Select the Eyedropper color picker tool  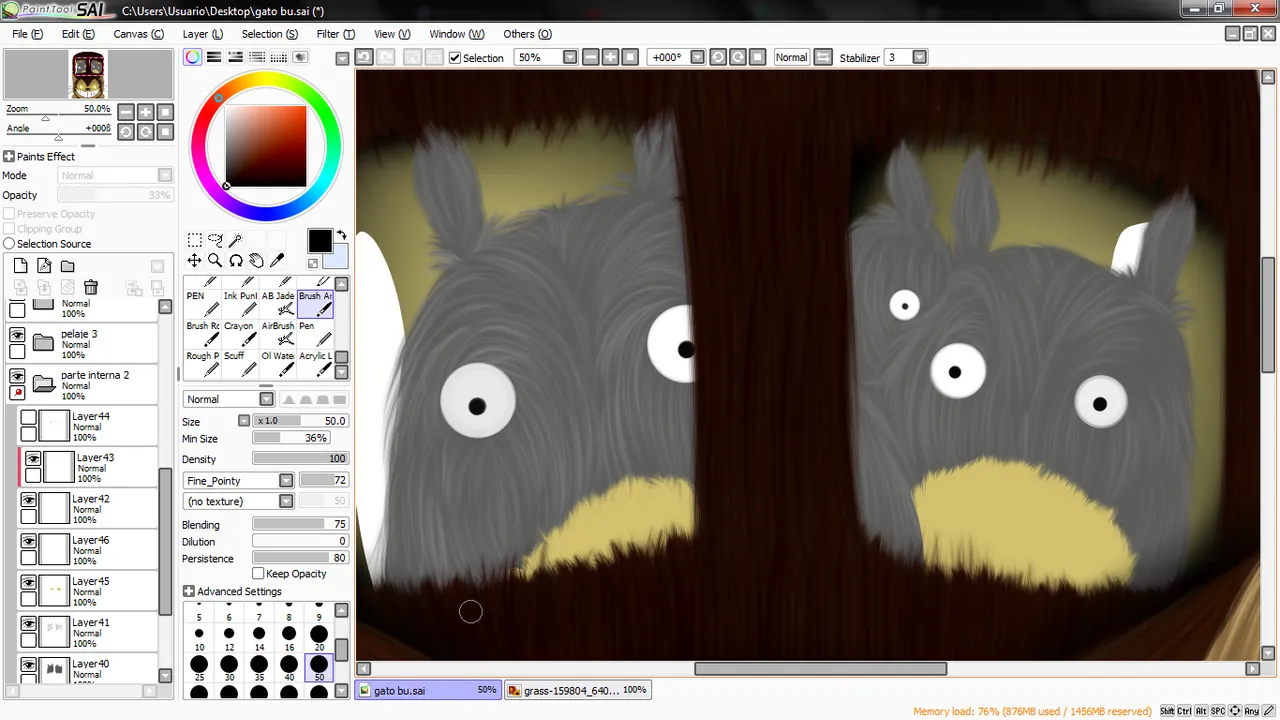[x=277, y=260]
